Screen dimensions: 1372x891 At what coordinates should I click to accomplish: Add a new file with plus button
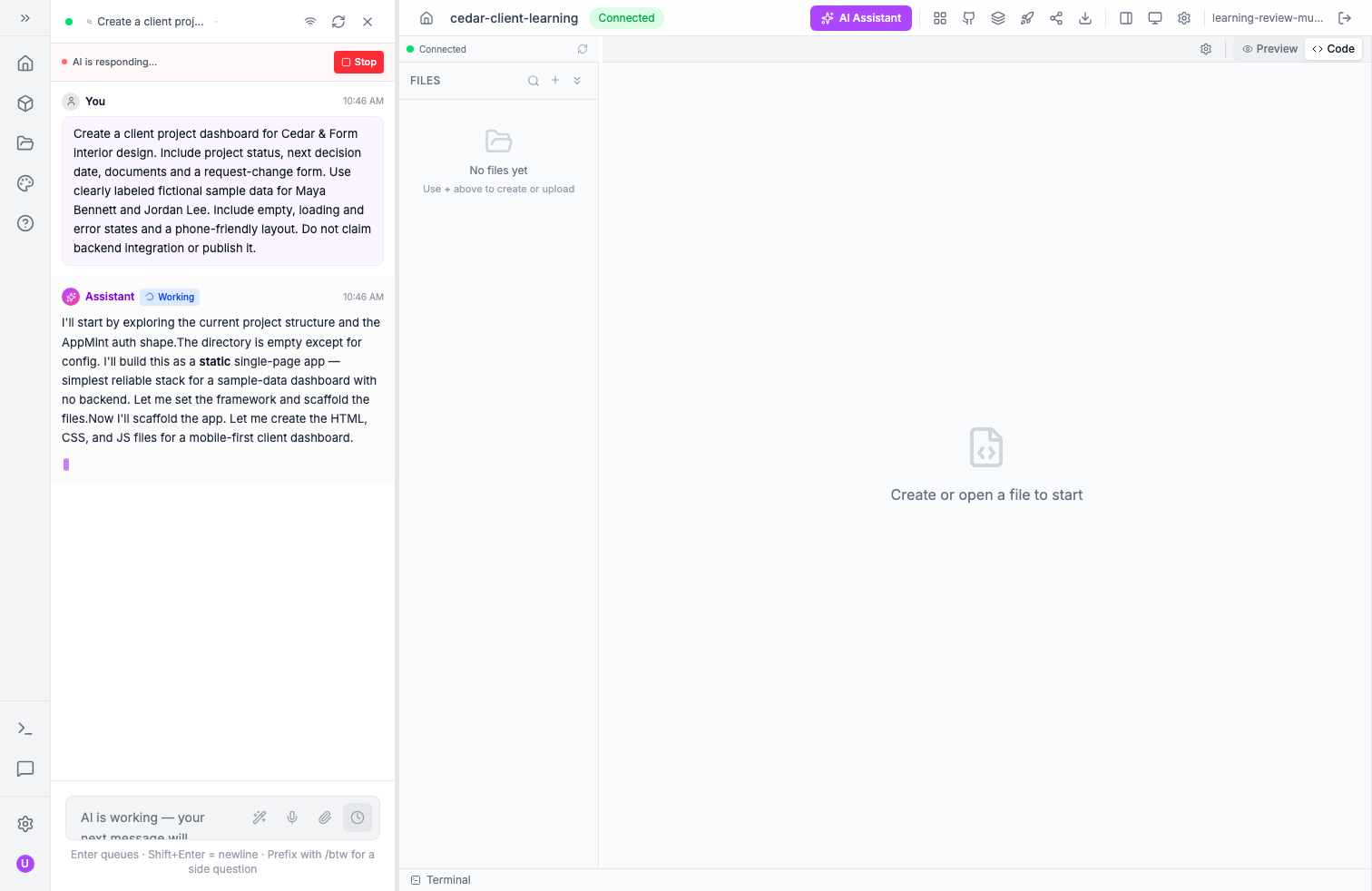555,80
